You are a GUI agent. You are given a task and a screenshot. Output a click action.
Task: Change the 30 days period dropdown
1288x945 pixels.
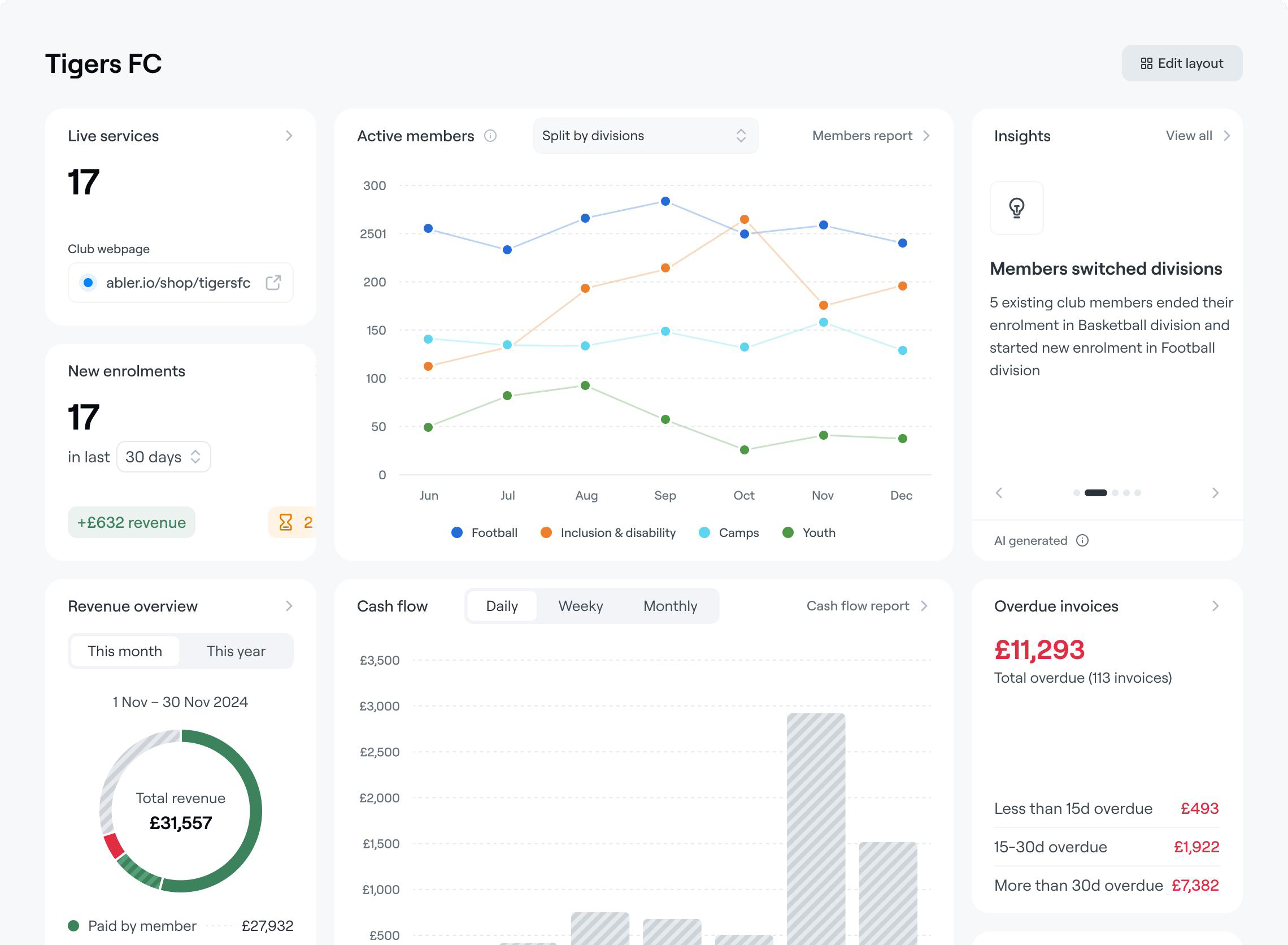point(163,457)
